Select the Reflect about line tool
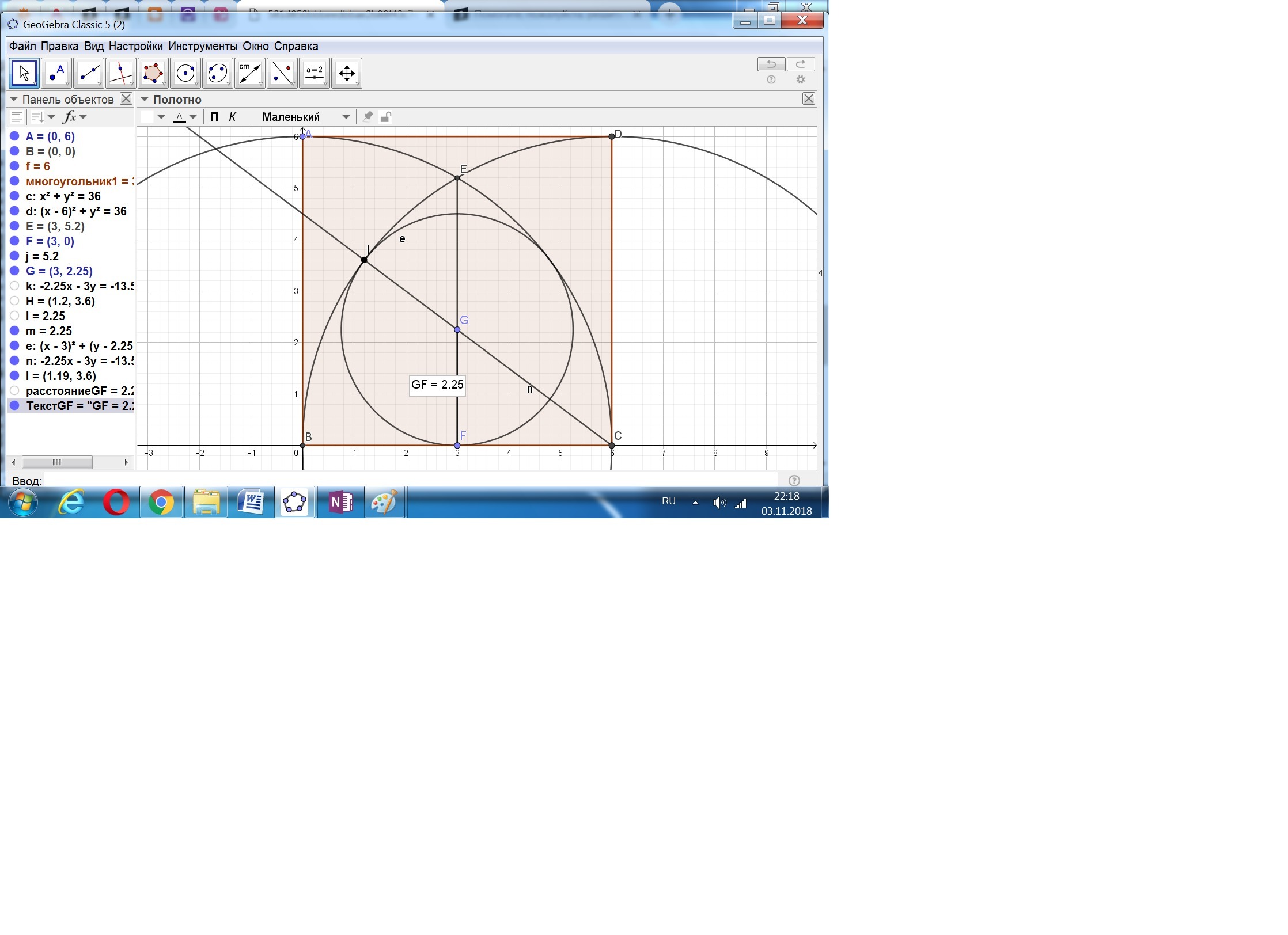The height and width of the screenshot is (935, 1288). [282, 73]
